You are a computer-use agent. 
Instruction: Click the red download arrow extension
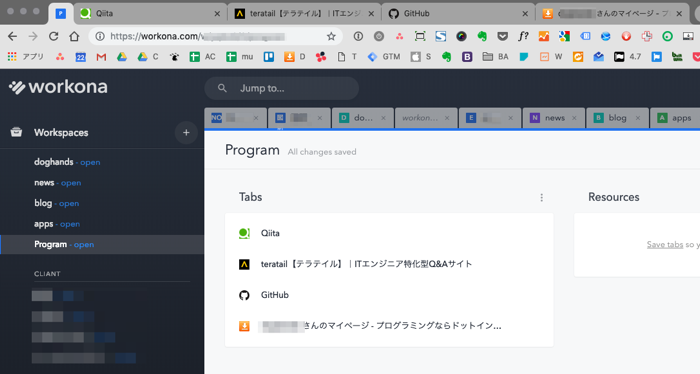[626, 37]
